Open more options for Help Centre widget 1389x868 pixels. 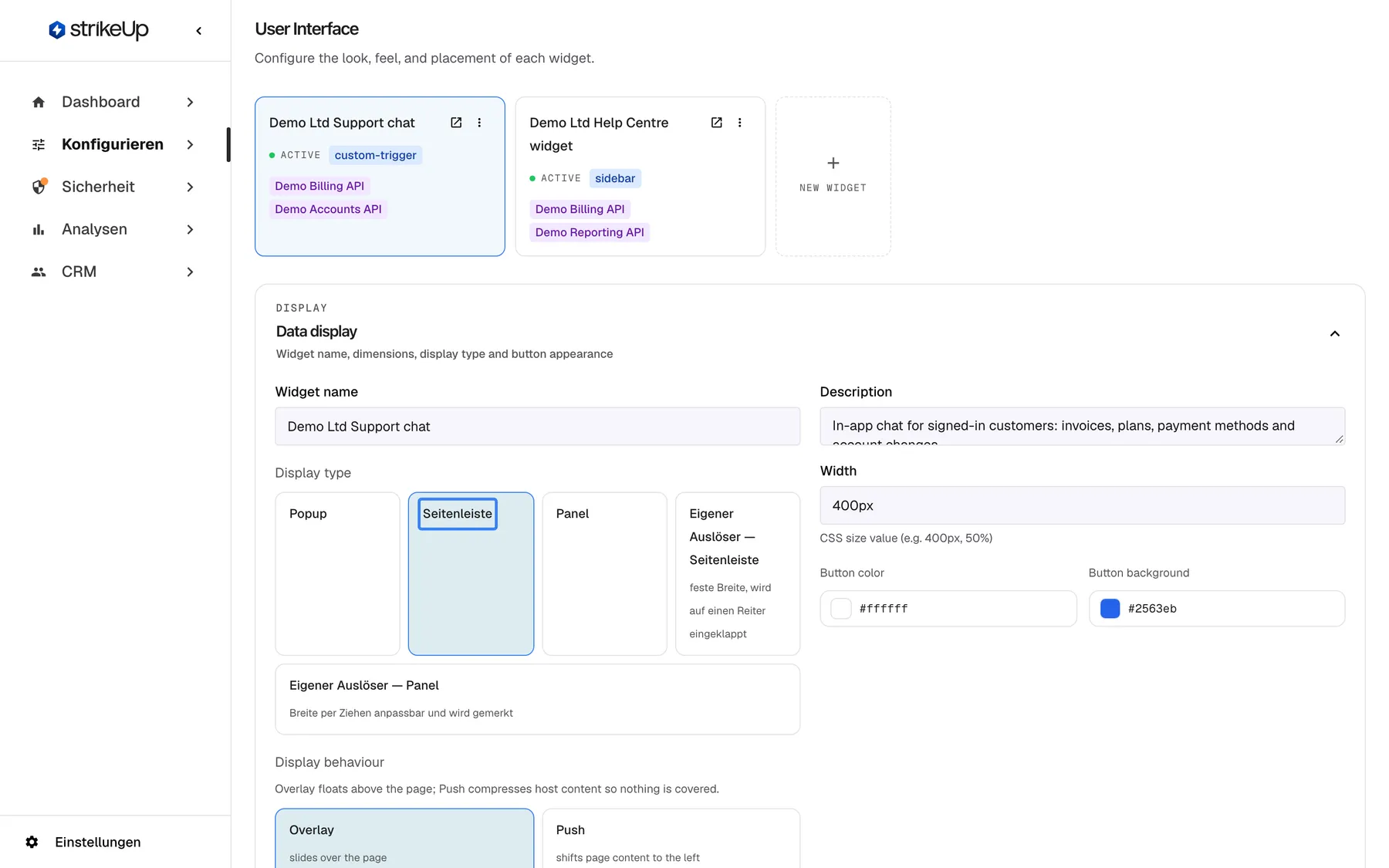[x=739, y=123]
